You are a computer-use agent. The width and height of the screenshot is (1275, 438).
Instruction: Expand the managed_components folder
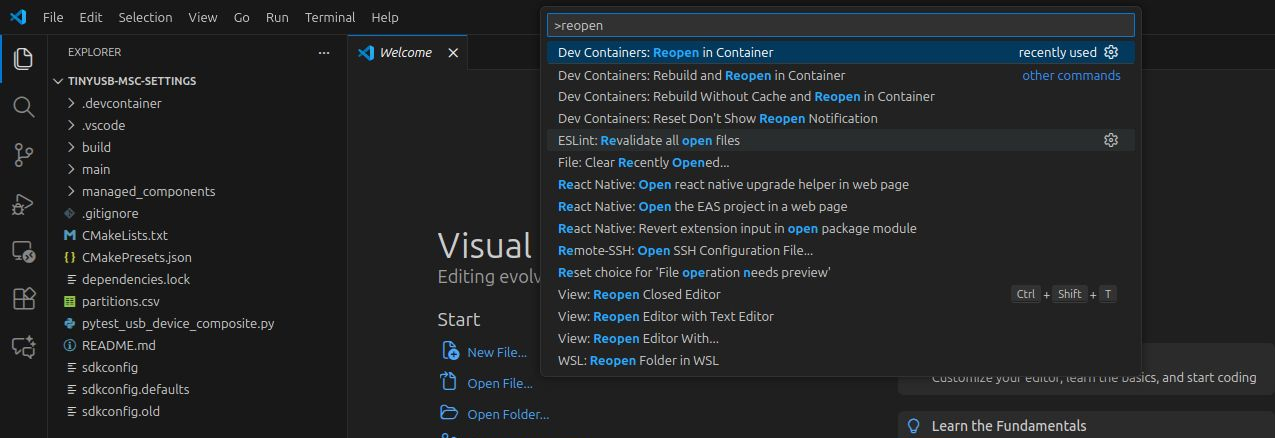click(71, 191)
